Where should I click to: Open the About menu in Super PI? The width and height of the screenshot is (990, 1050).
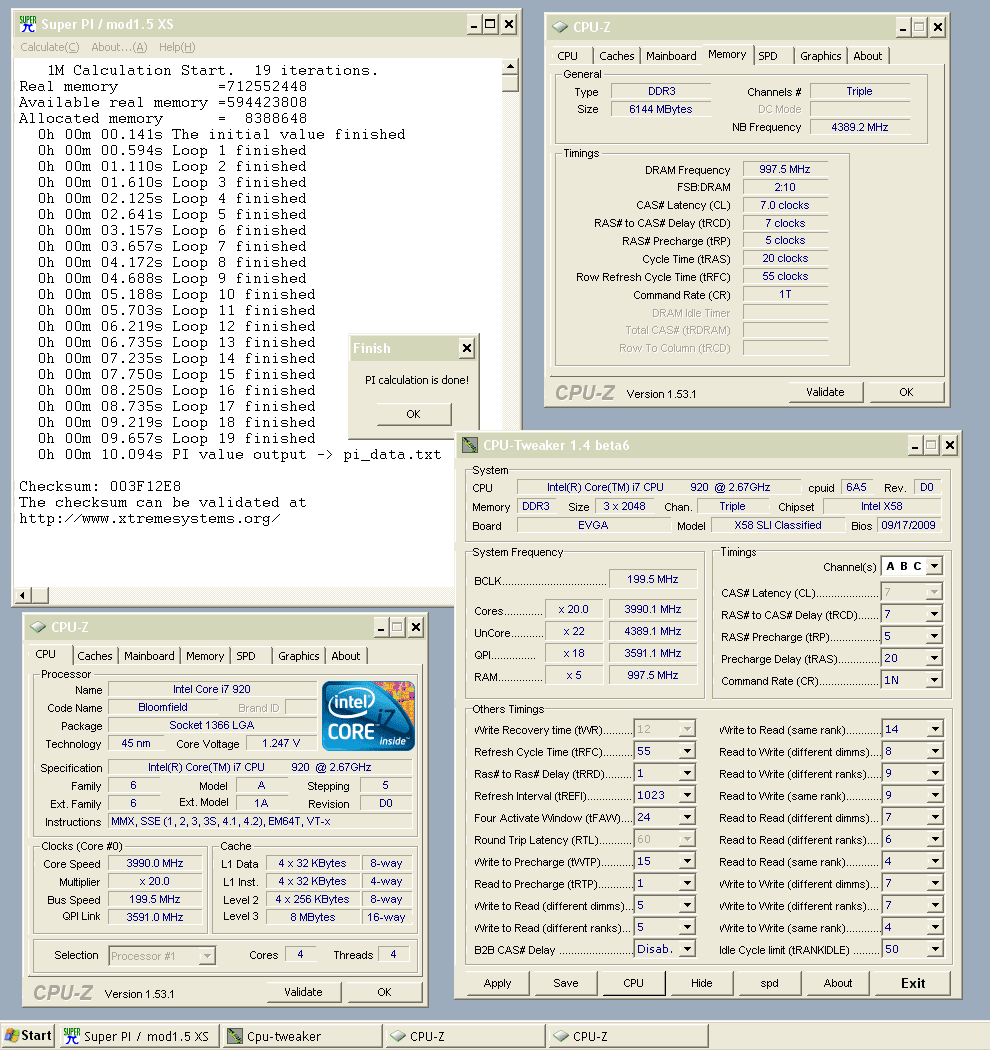119,47
